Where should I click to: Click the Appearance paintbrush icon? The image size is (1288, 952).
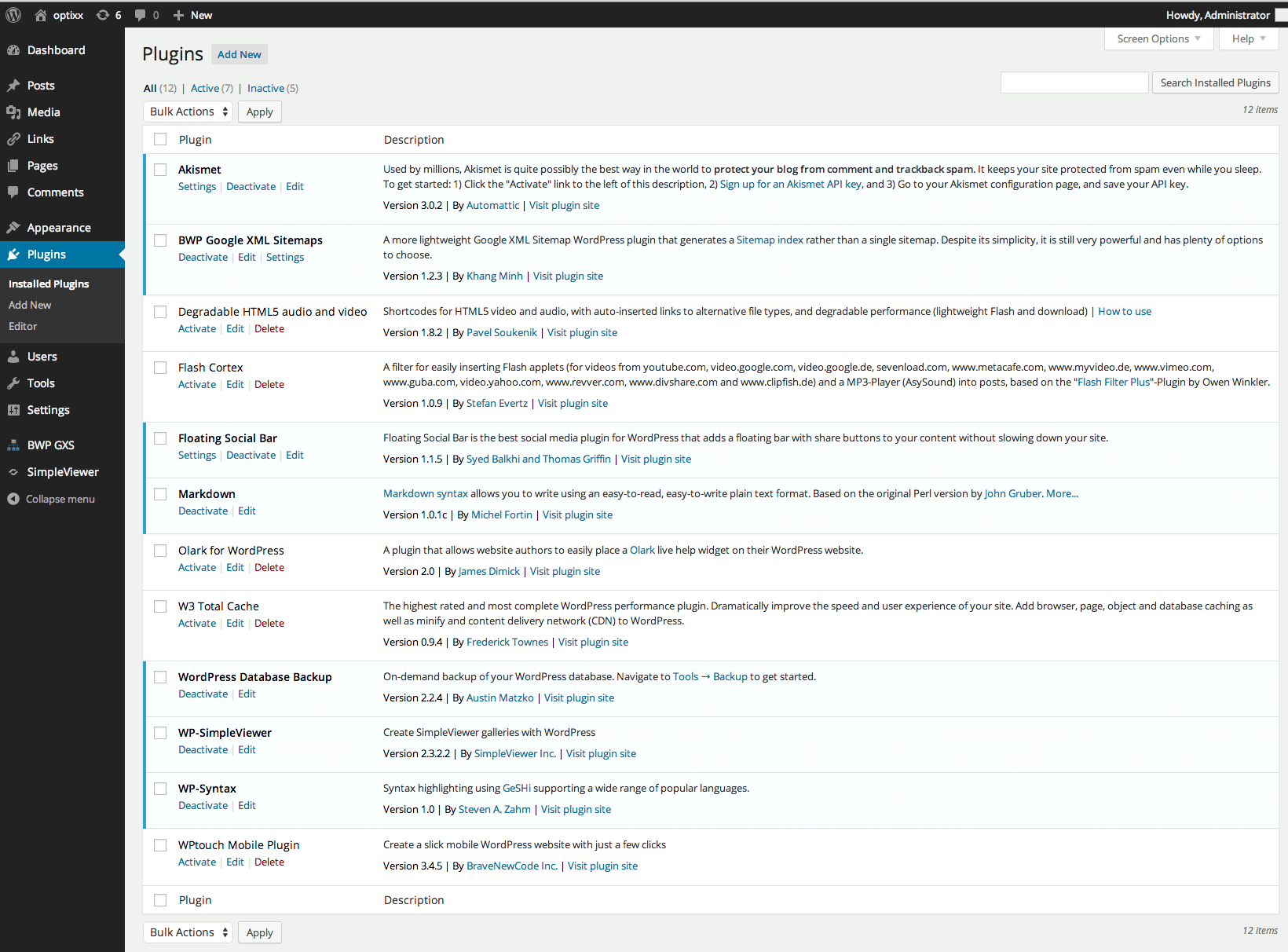(x=13, y=228)
